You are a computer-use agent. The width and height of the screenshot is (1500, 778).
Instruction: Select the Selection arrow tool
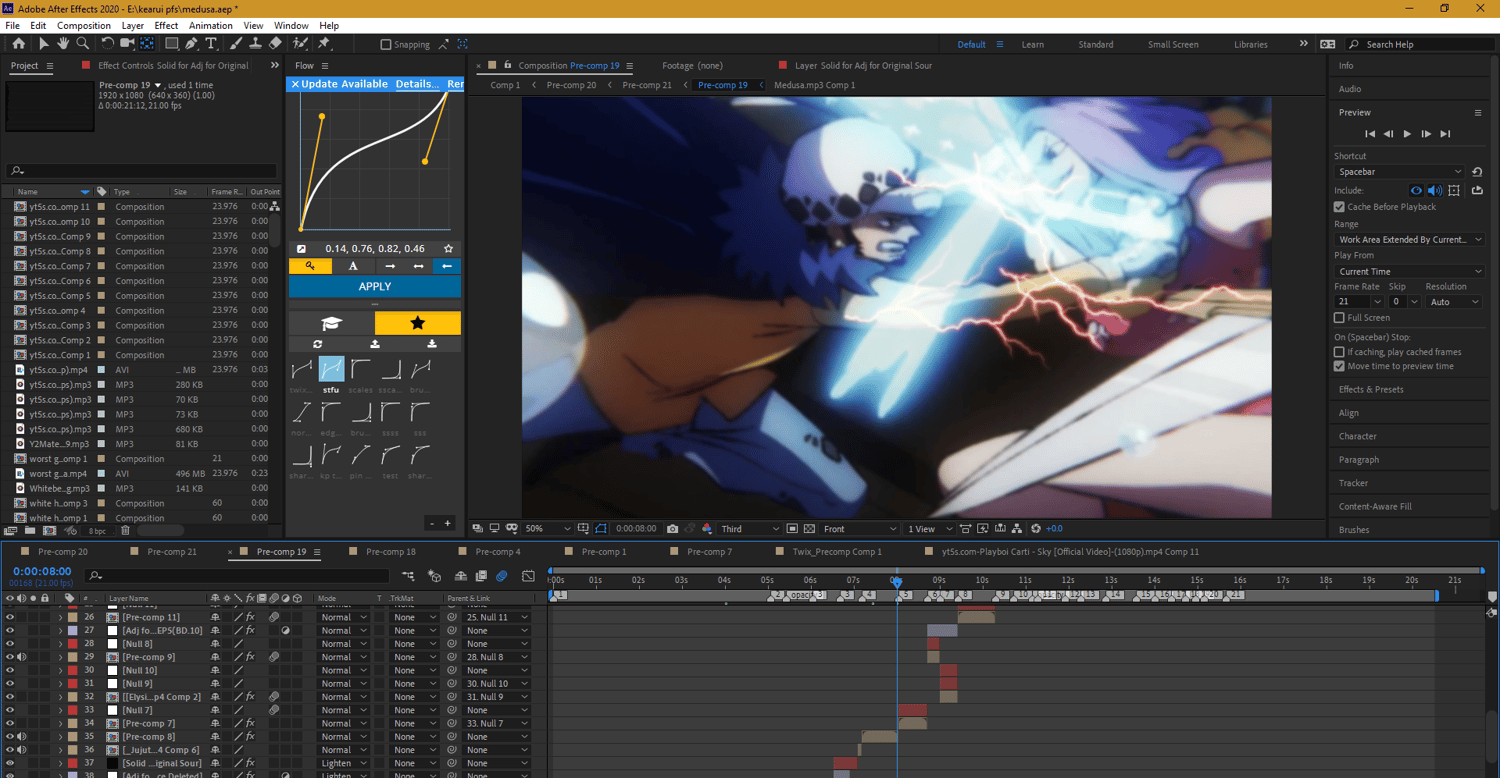(x=43, y=44)
